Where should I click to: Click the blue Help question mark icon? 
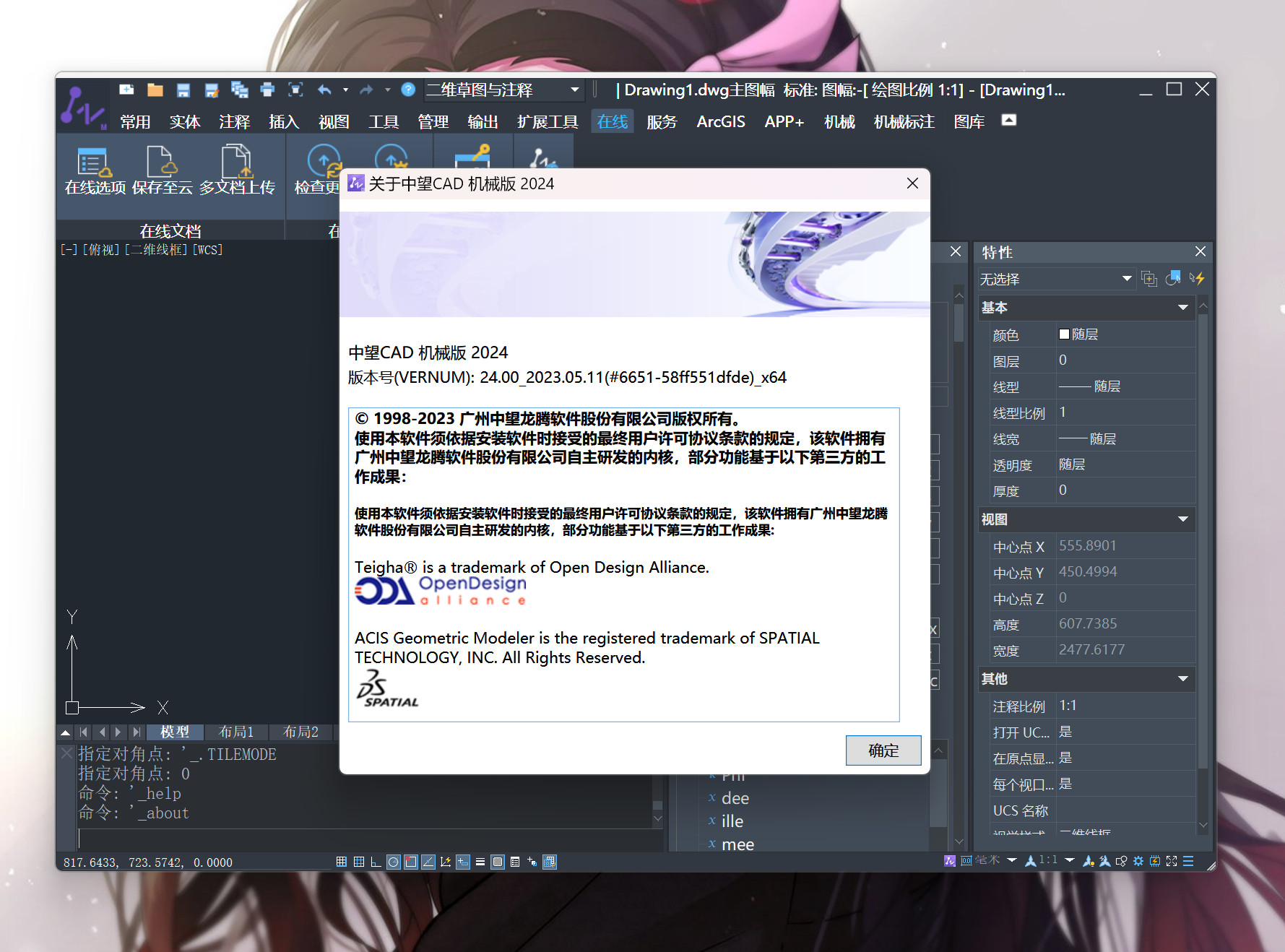408,90
